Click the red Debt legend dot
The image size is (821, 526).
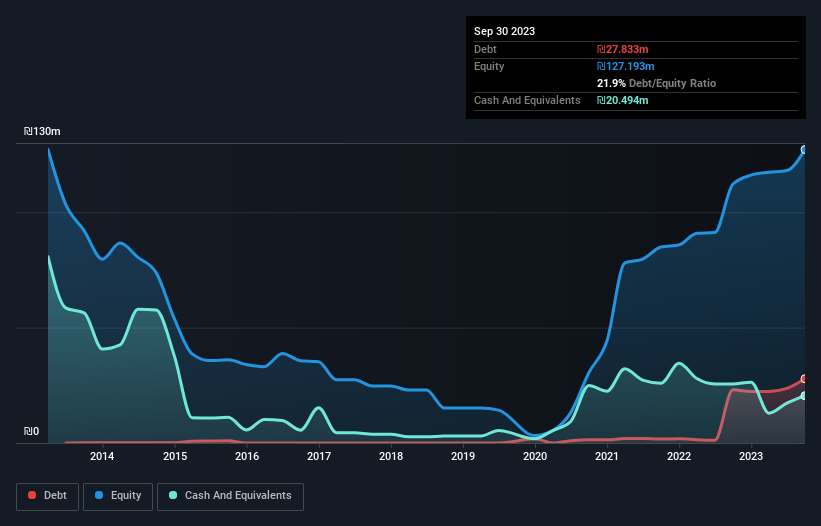tap(32, 495)
